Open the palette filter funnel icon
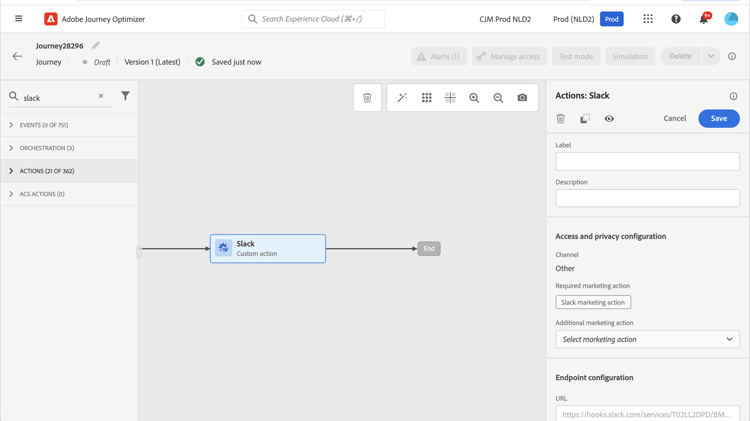Viewport: 750px width, 421px height. [x=125, y=96]
